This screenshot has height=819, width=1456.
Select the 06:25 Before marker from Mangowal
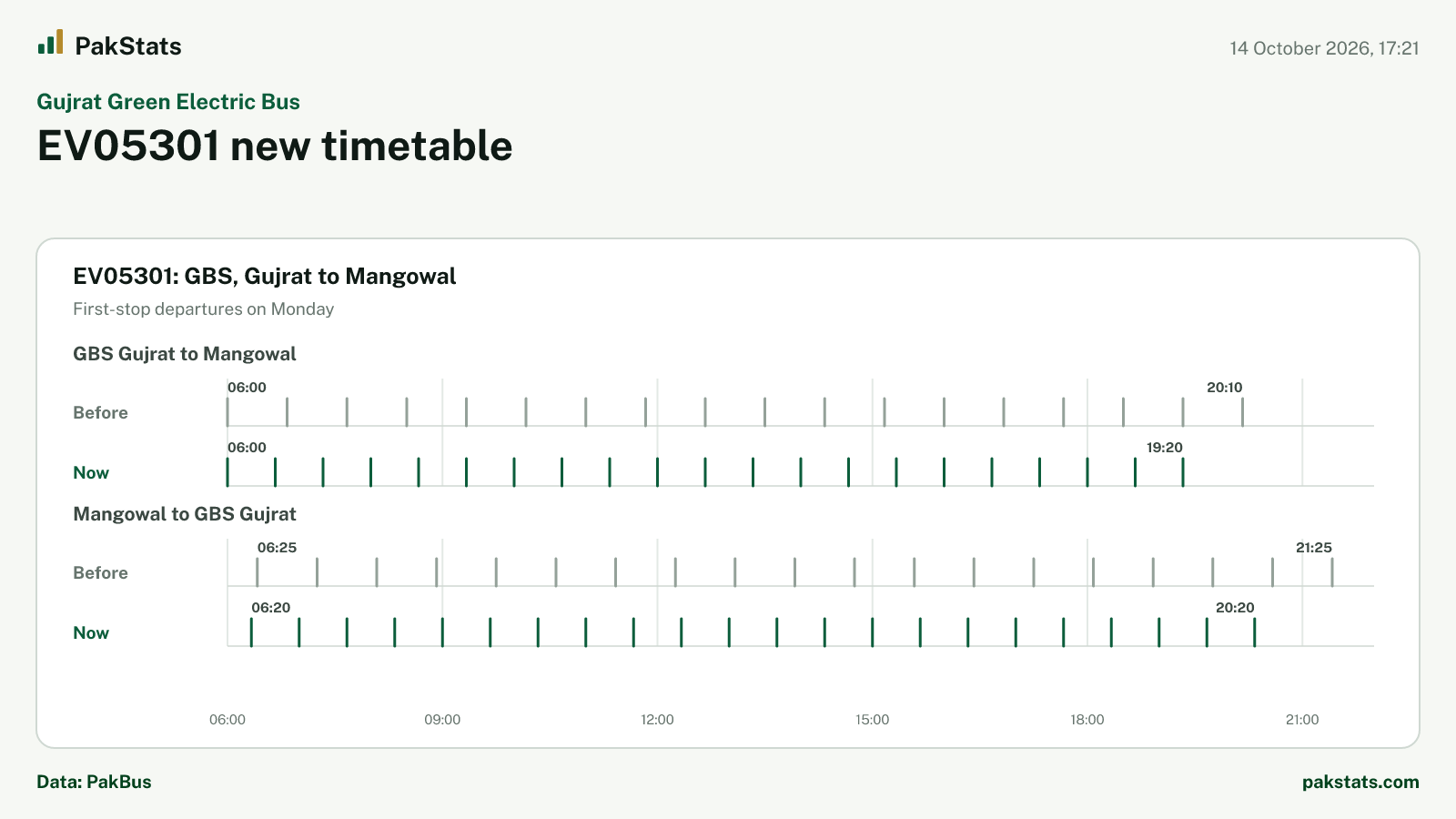point(258,572)
